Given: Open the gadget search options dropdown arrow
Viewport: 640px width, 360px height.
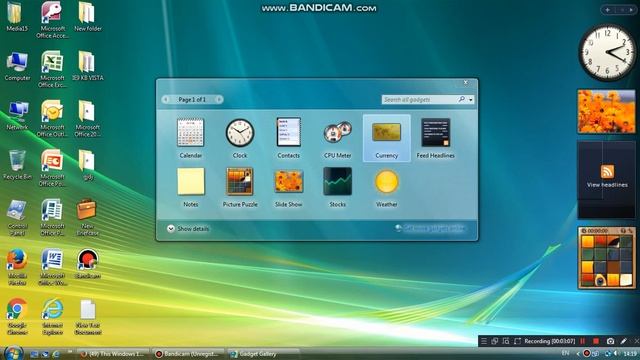Looking at the screenshot, I should 471,100.
